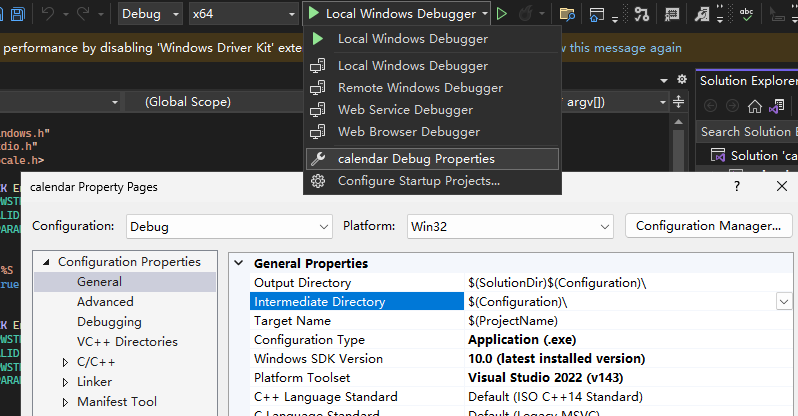This screenshot has height=416, width=798.
Task: Click the certificate sheet toolbar icon
Action: 672,14
